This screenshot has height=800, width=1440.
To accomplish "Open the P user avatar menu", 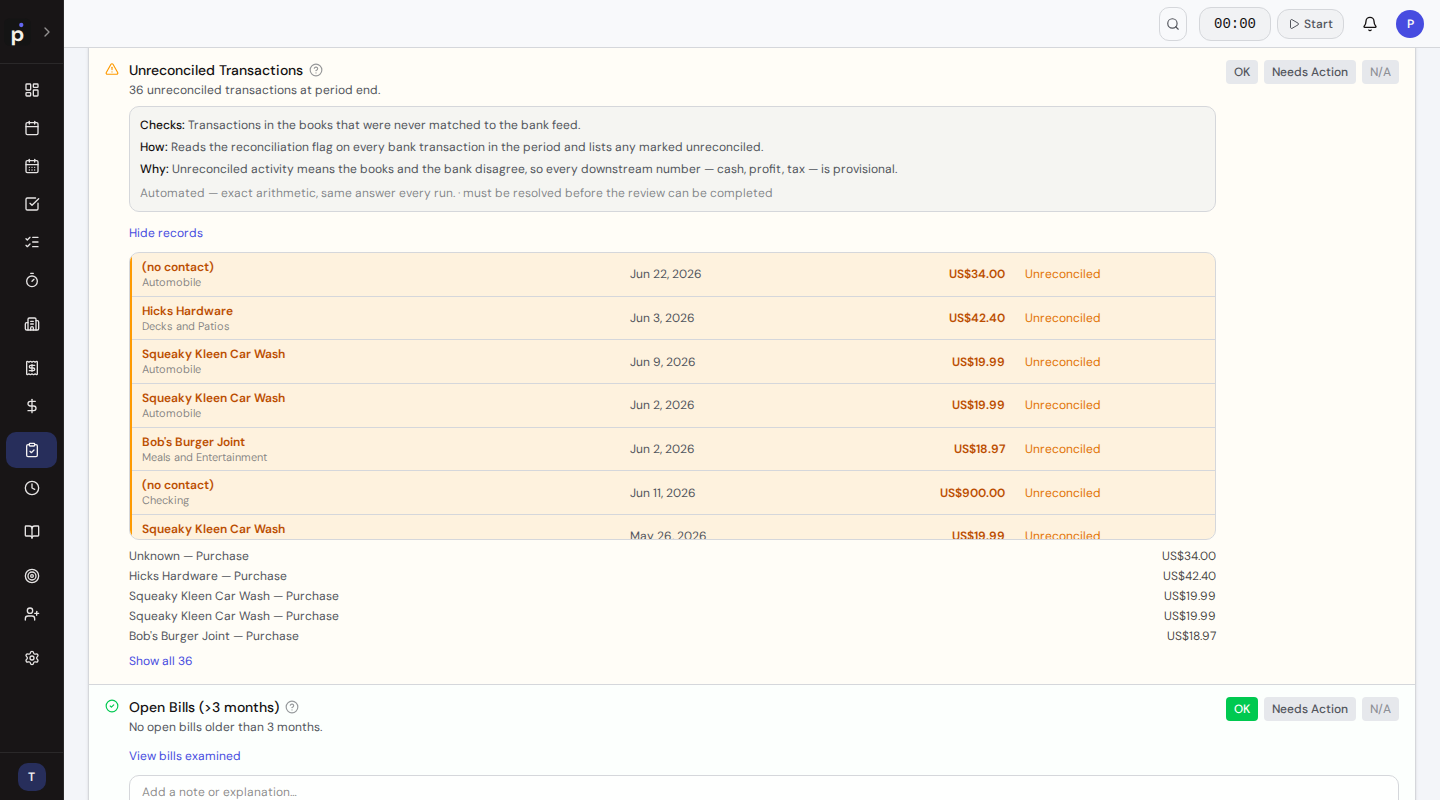I will pos(1410,24).
